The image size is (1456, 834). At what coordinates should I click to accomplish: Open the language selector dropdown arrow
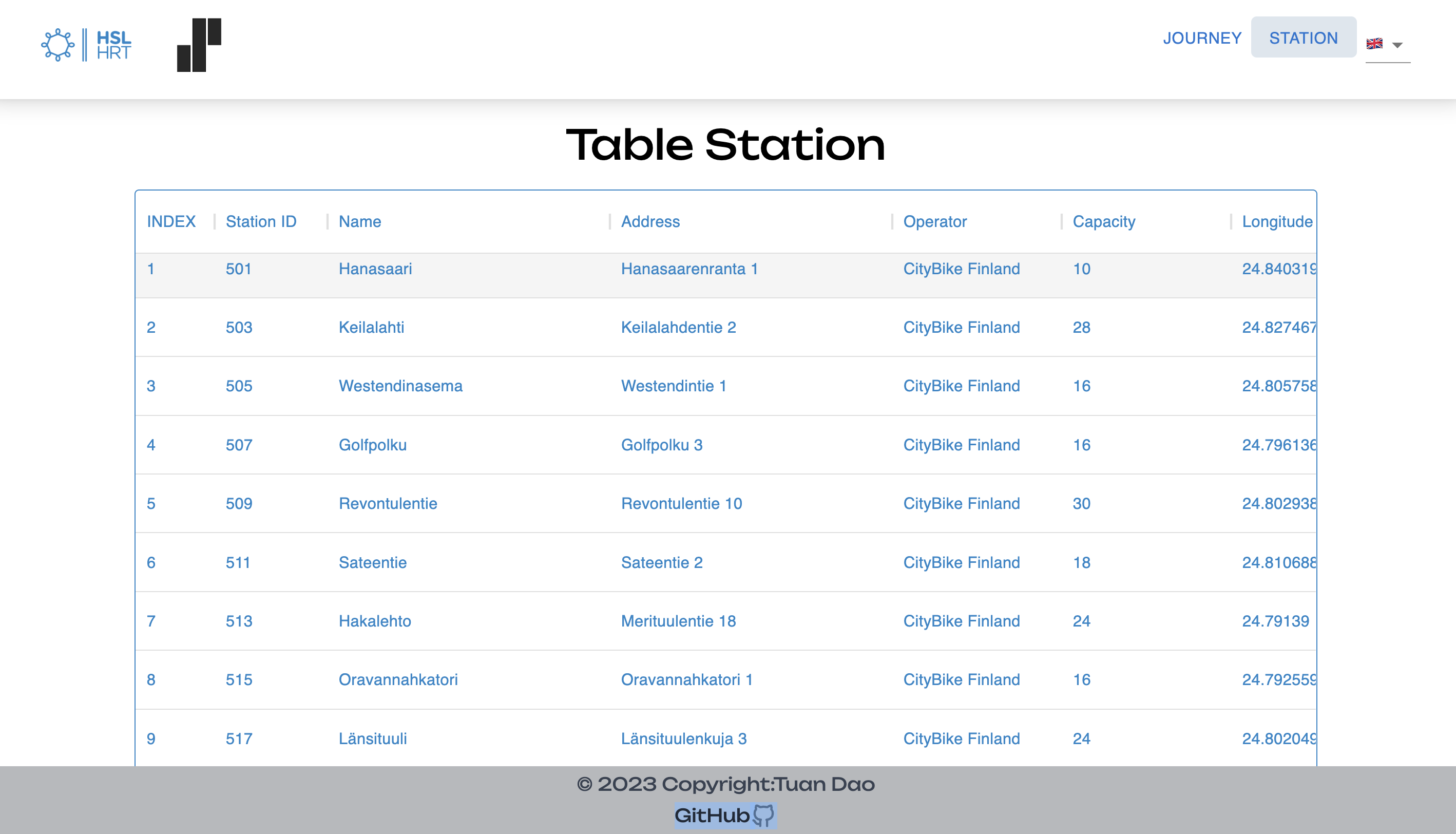point(1397,46)
